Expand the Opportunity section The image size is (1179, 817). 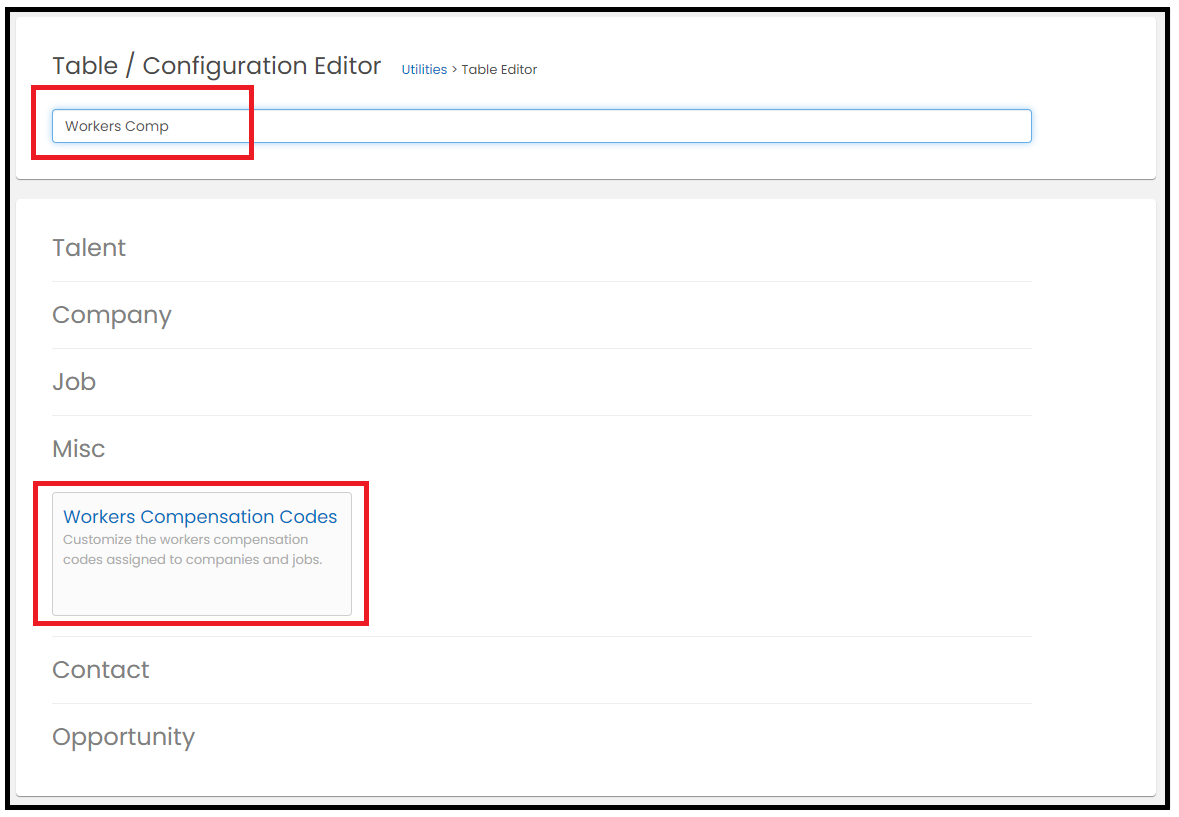(x=123, y=737)
